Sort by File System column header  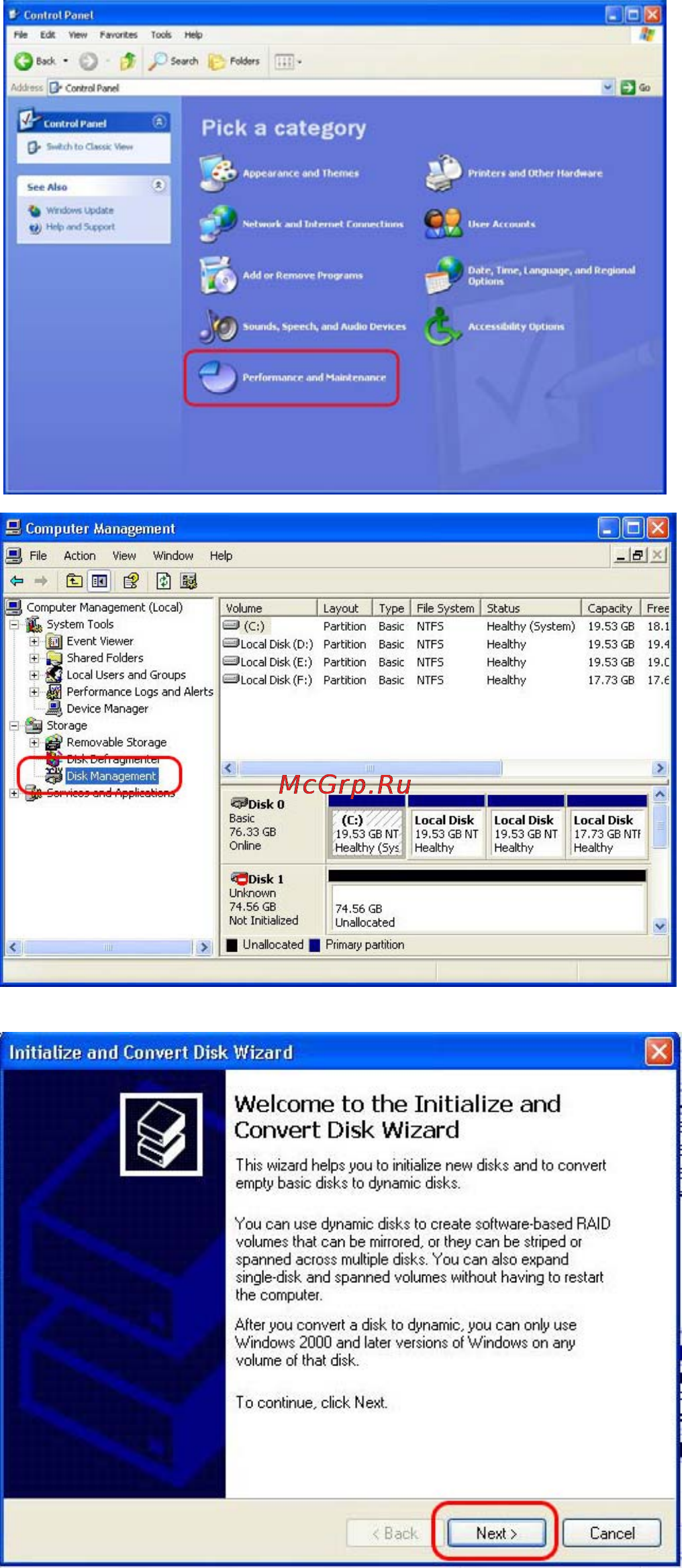pos(445,608)
